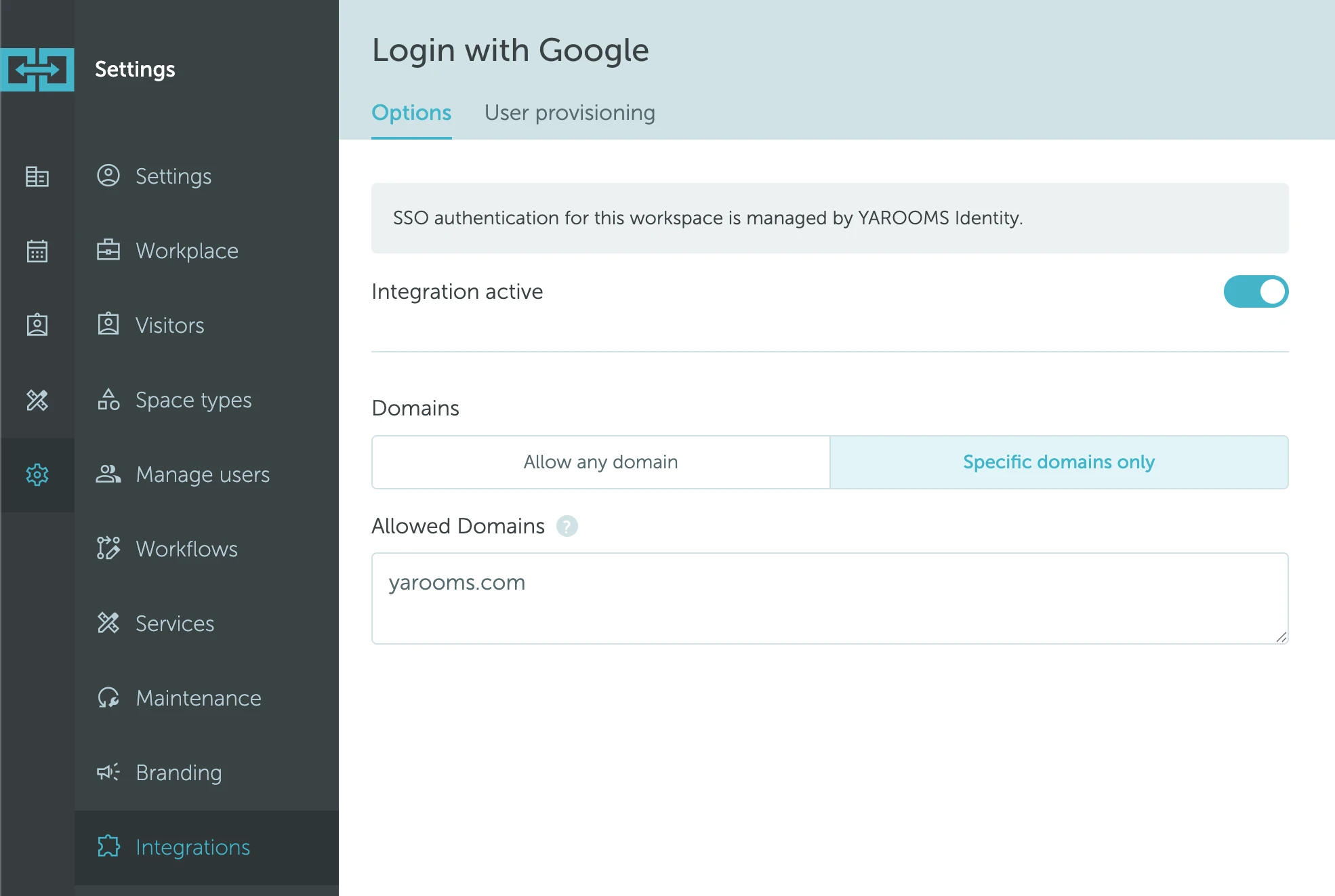
Task: Click the textarea resize handle
Action: (1281, 637)
